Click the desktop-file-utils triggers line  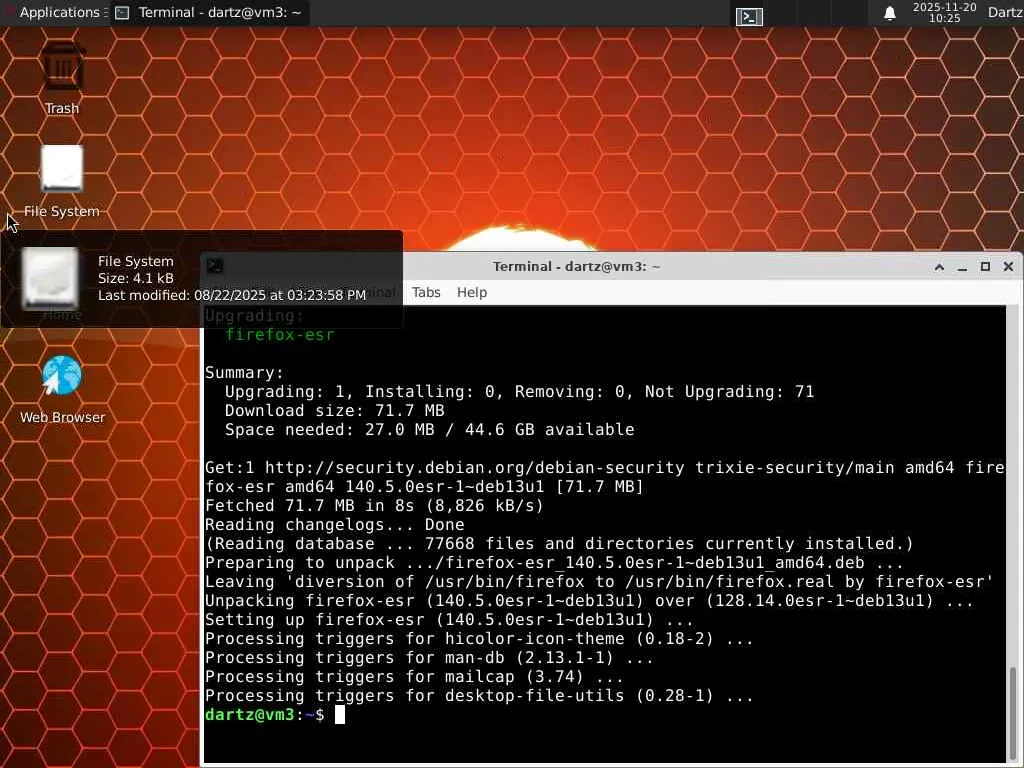(x=479, y=695)
